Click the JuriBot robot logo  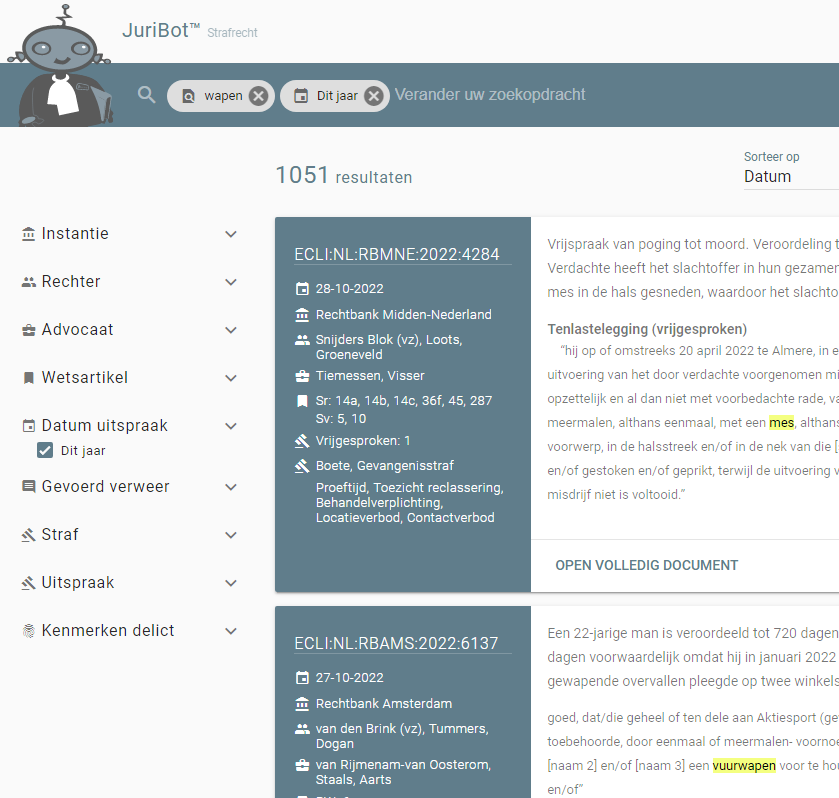tap(62, 67)
